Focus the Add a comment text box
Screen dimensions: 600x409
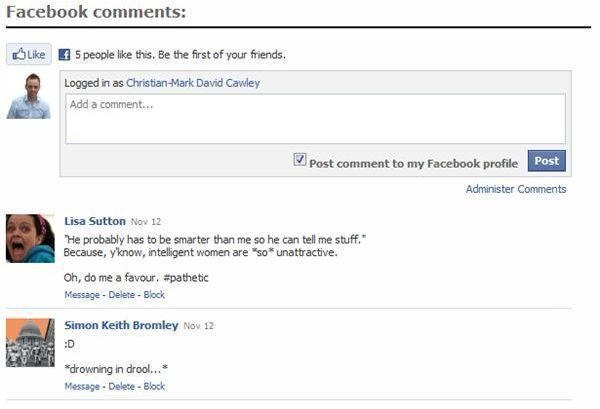tap(315, 119)
